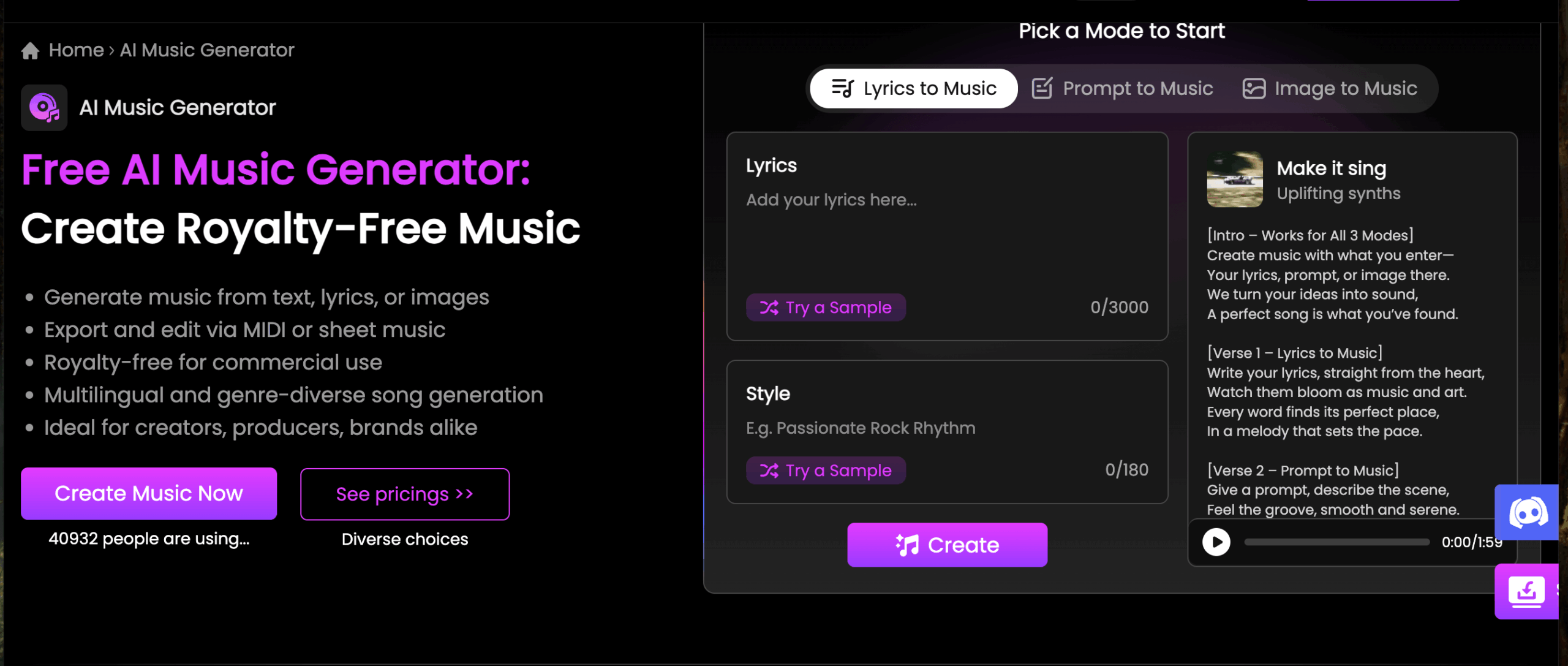Click the music note icon on Create
Screen dimensions: 1568x666
click(908, 545)
